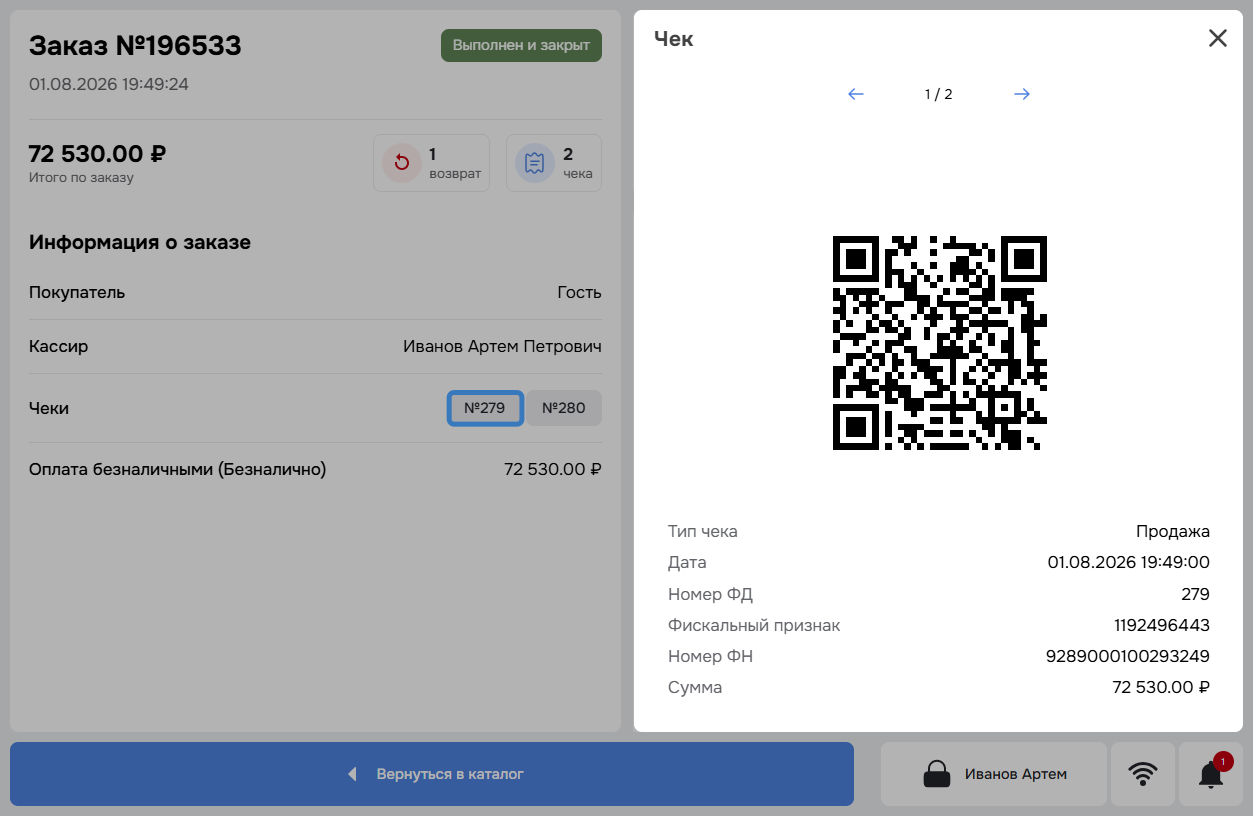
Task: Click the order total 72 530.00 ₽ heading
Action: [x=98, y=154]
